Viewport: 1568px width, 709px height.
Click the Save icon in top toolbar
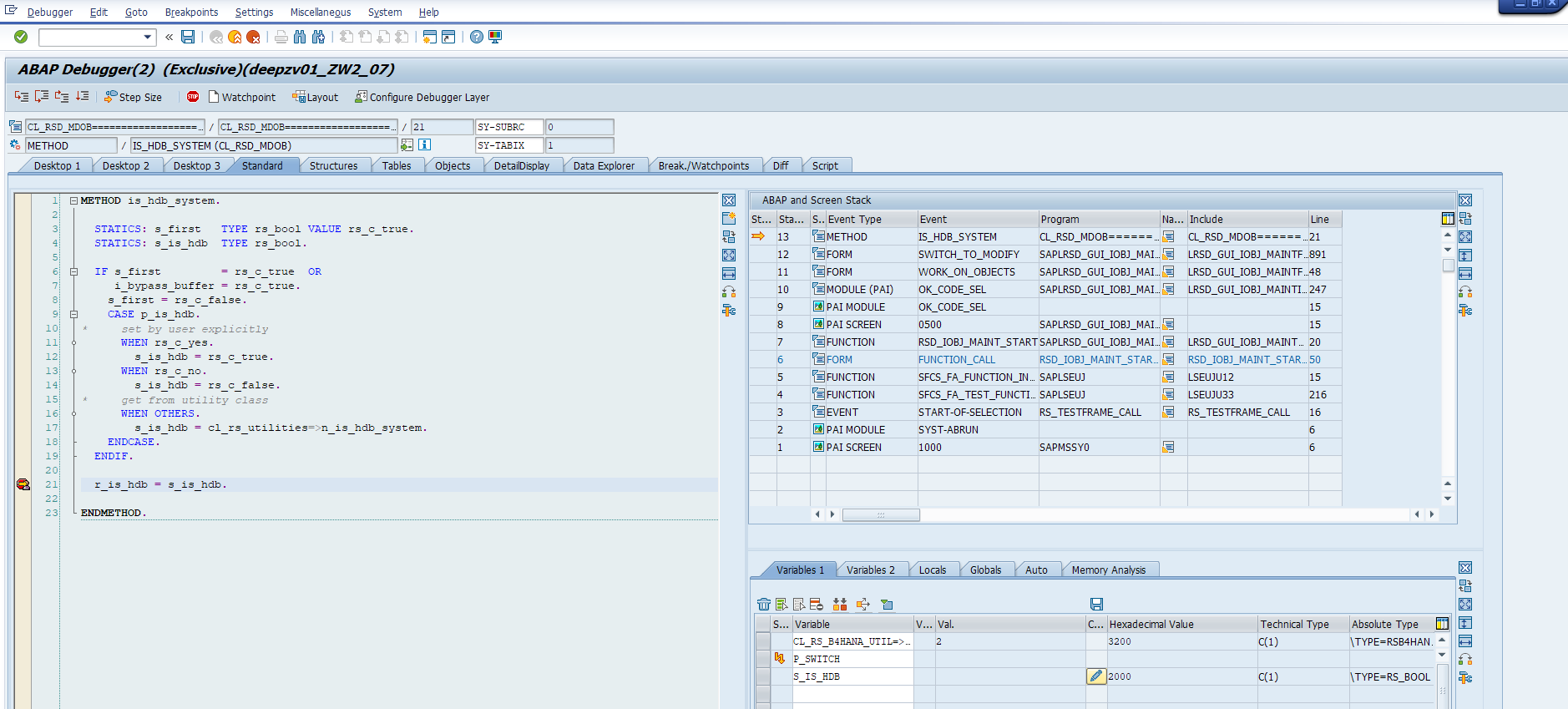point(188,37)
